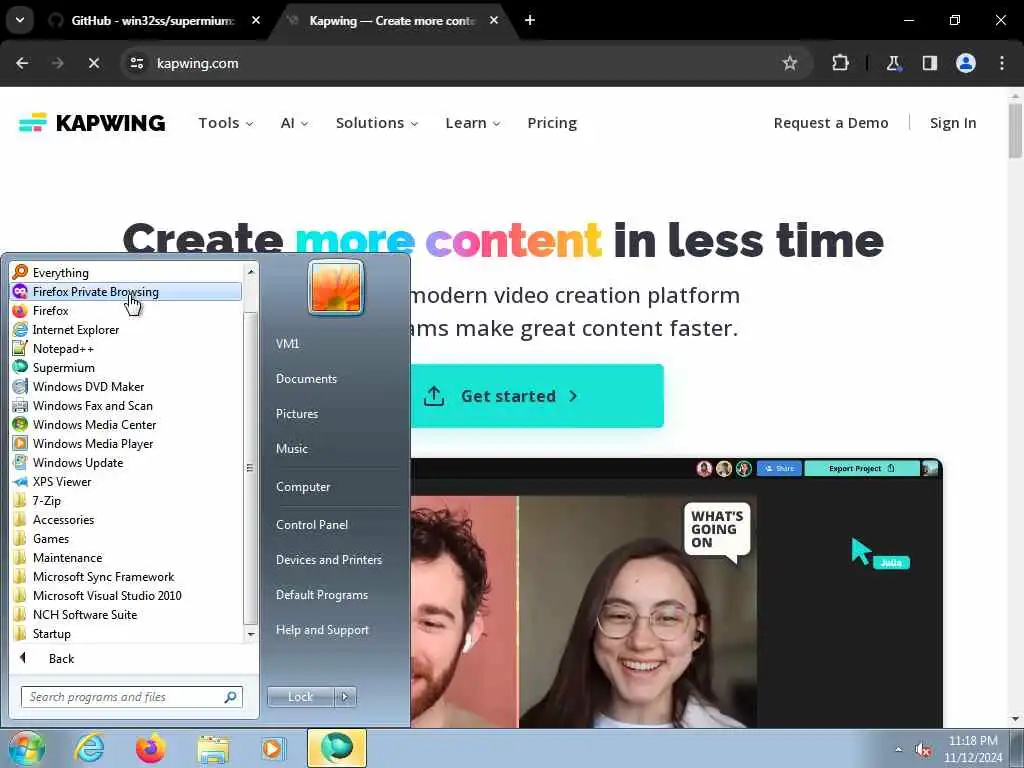Image resolution: width=1024 pixels, height=768 pixels.
Task: Expand the 7-Zip folder
Action: coord(47,501)
